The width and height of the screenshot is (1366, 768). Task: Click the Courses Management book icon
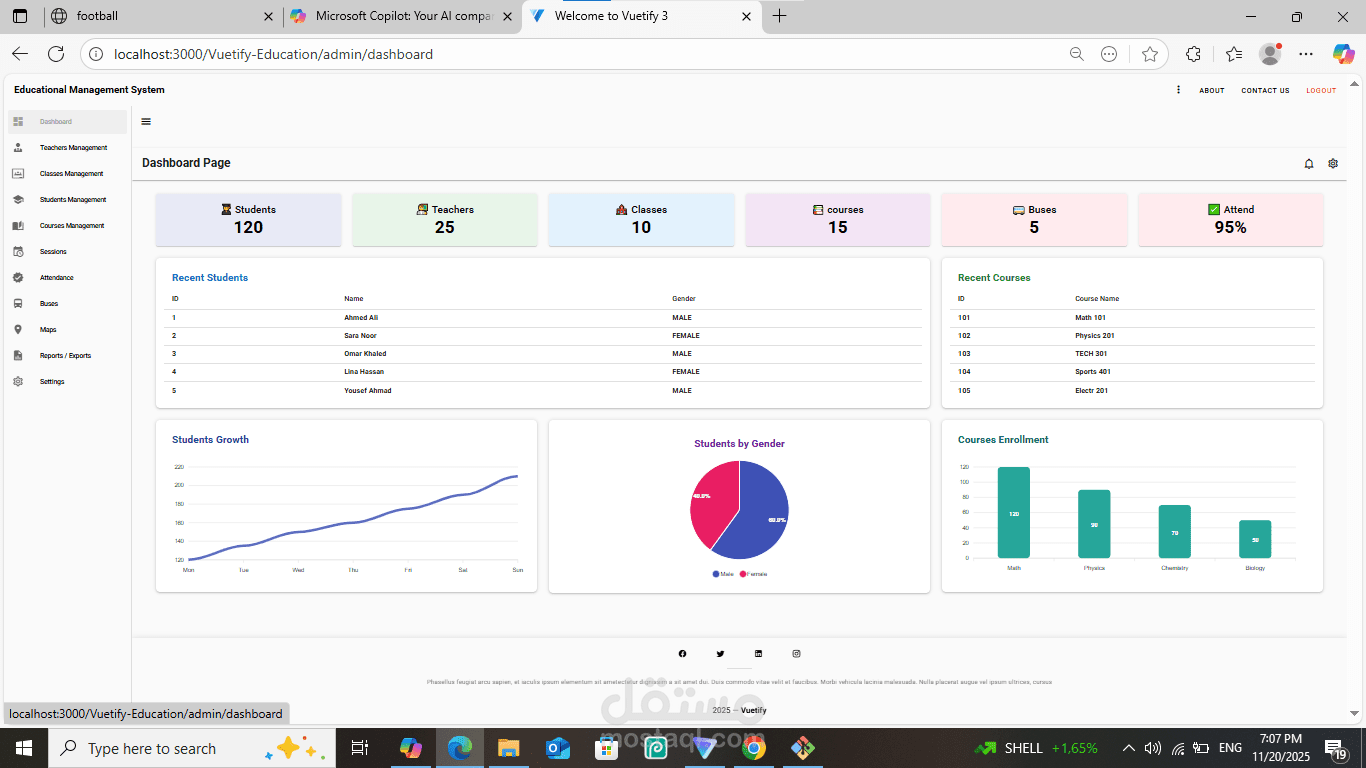[x=18, y=226]
